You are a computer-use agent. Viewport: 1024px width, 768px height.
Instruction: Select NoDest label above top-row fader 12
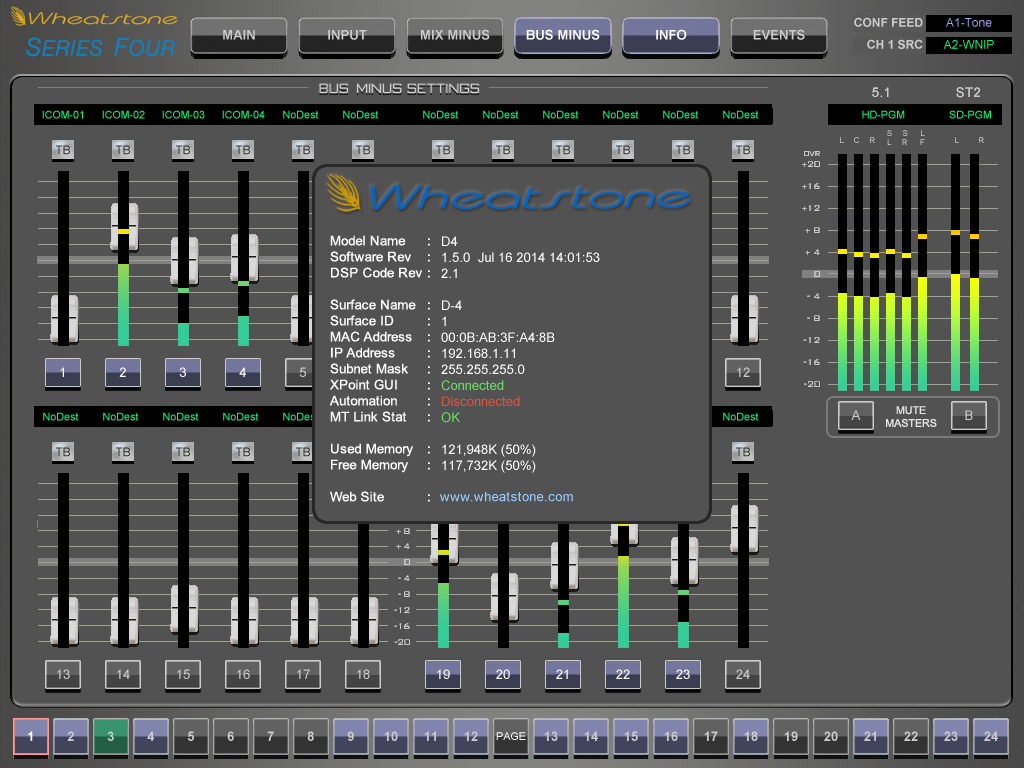click(740, 115)
